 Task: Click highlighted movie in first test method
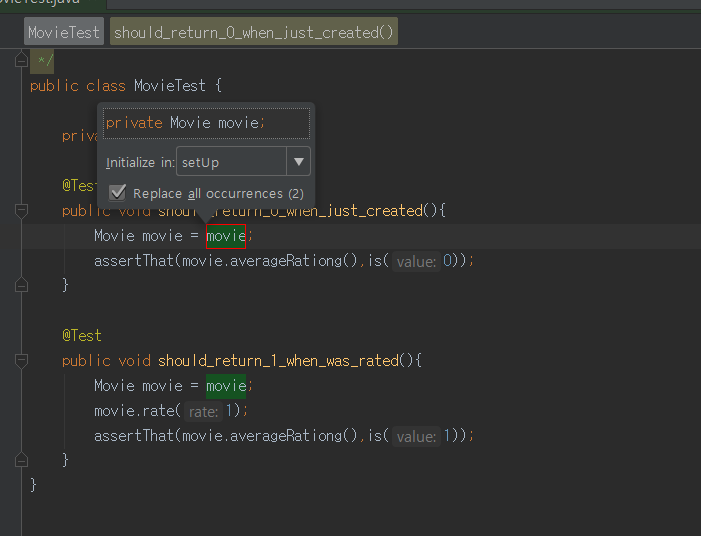coord(226,236)
